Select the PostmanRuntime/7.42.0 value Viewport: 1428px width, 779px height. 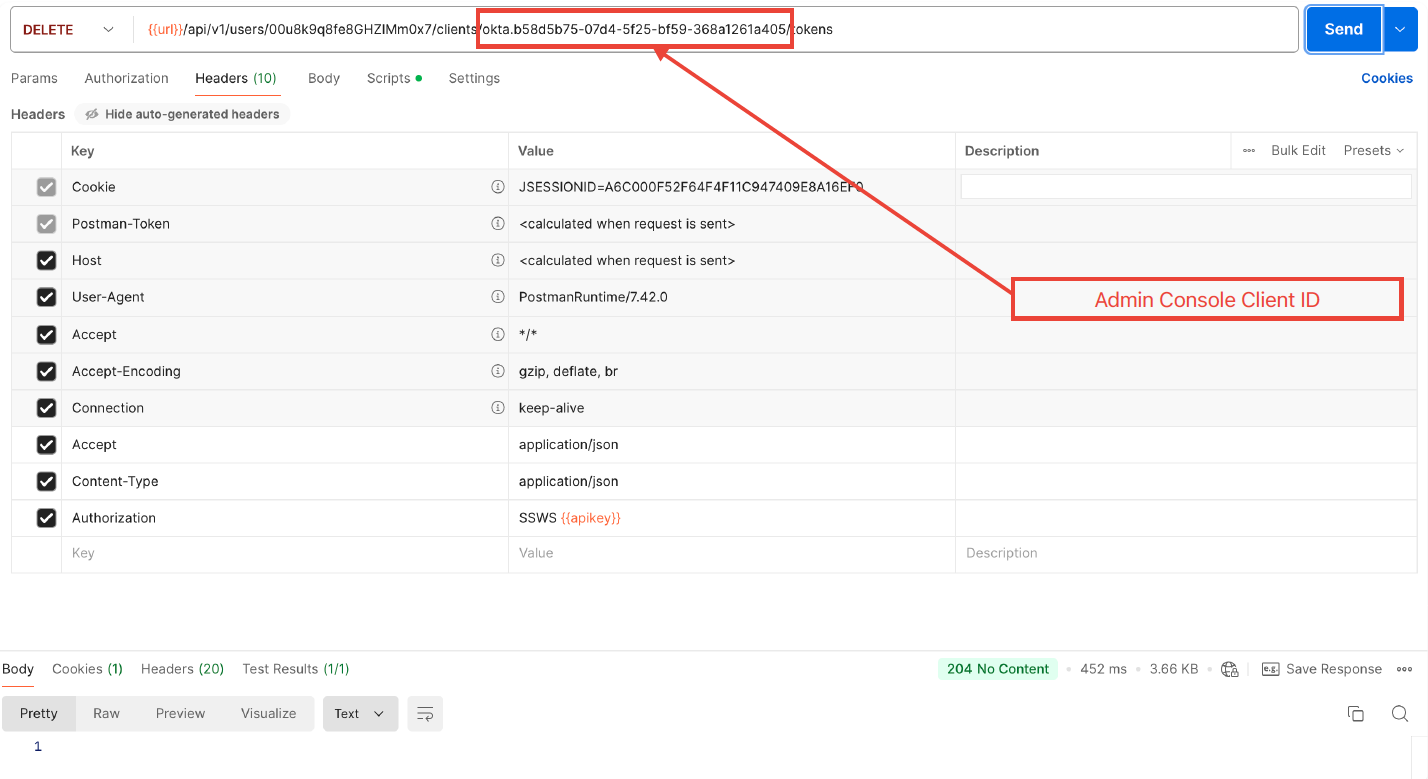(x=593, y=297)
